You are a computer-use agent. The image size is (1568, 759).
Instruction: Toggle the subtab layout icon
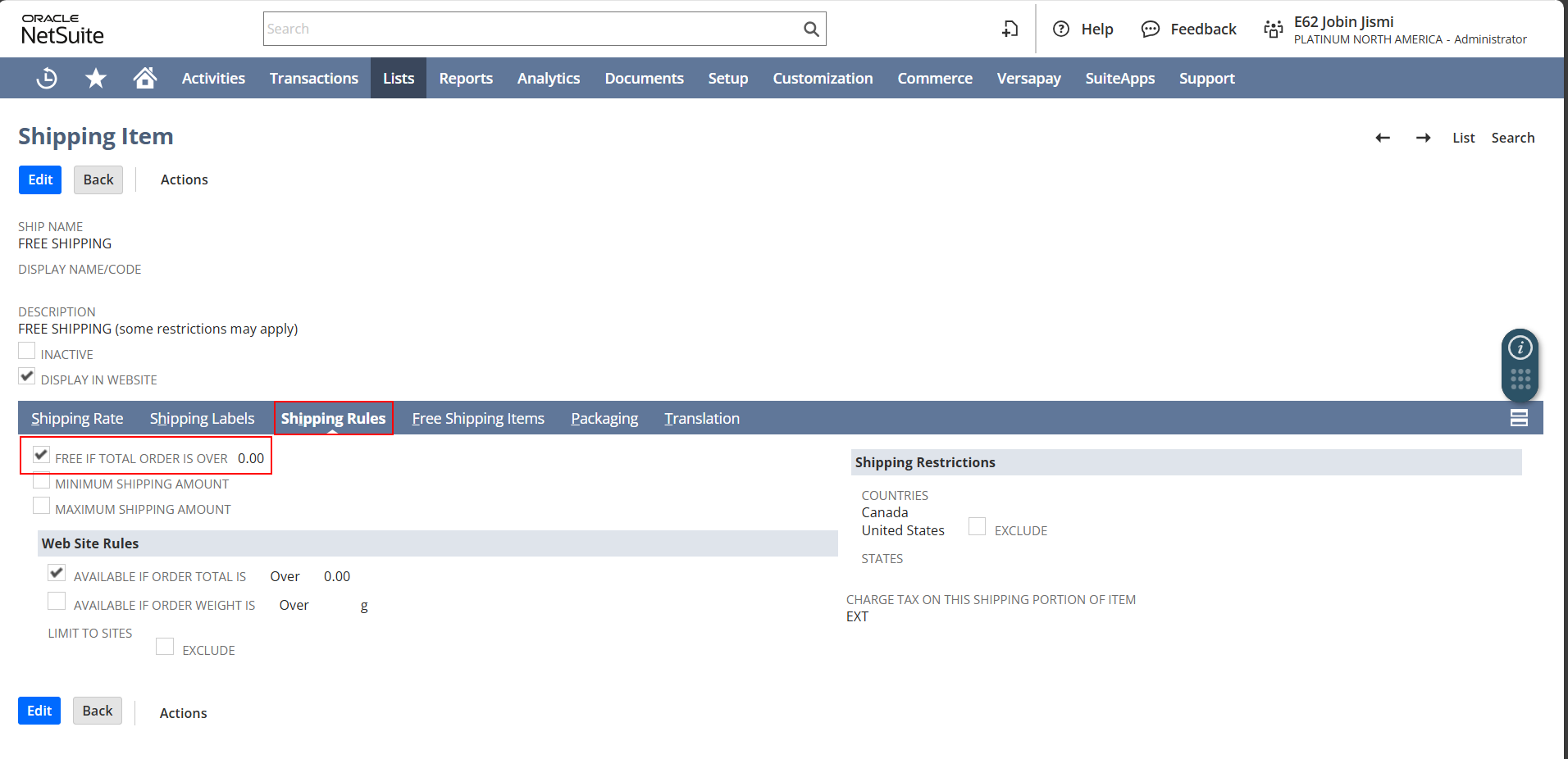click(1518, 418)
